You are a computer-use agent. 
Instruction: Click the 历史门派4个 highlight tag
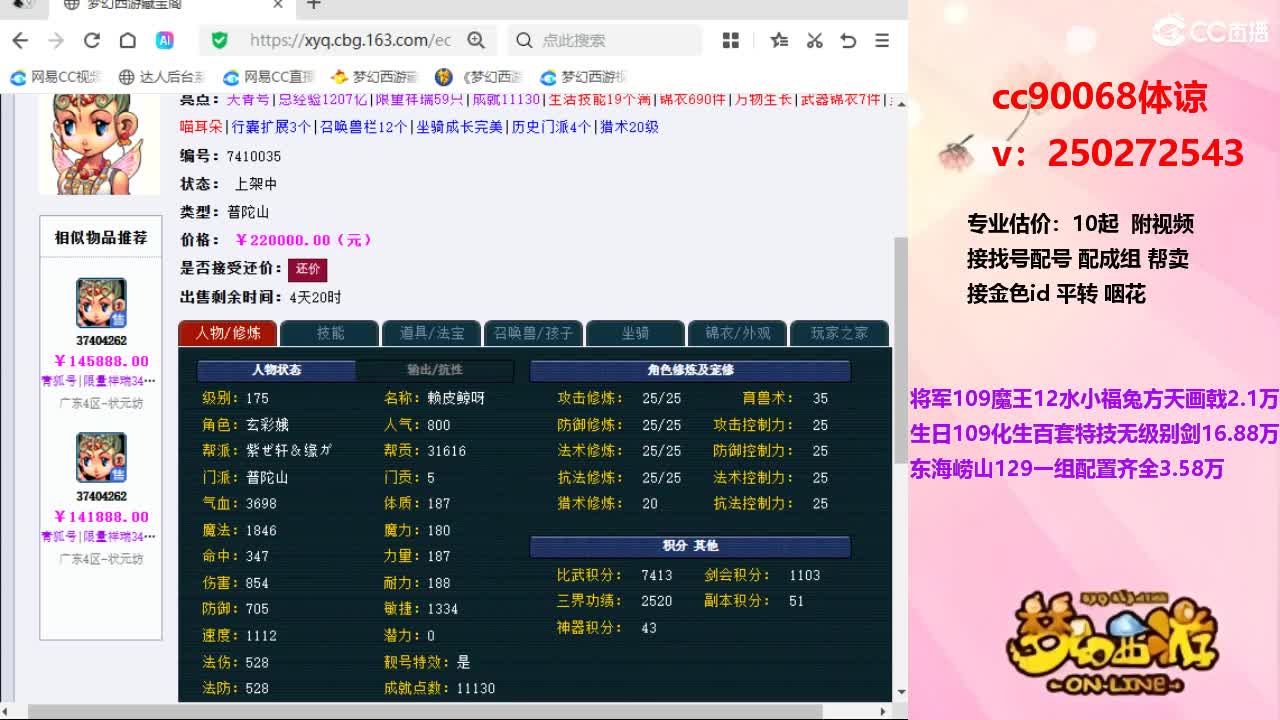click(551, 127)
